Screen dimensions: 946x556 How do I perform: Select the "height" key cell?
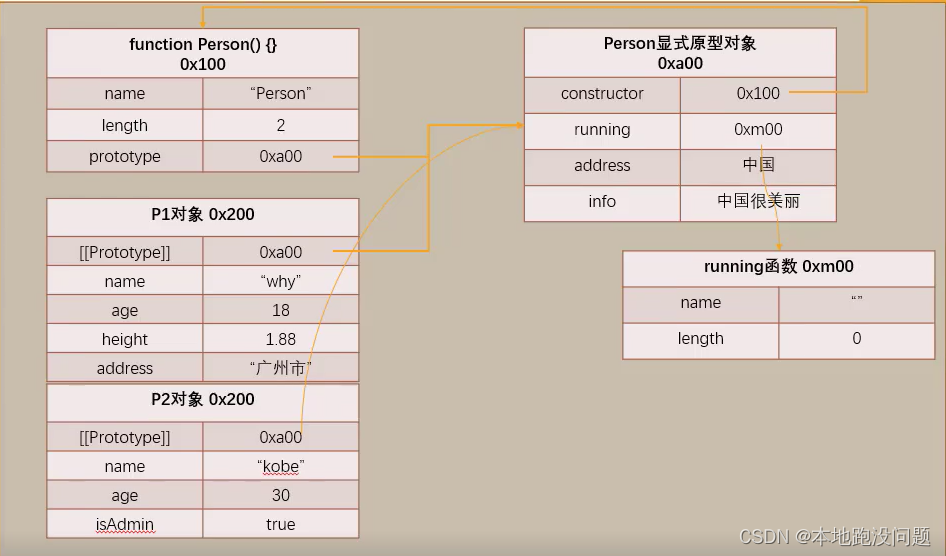125,338
